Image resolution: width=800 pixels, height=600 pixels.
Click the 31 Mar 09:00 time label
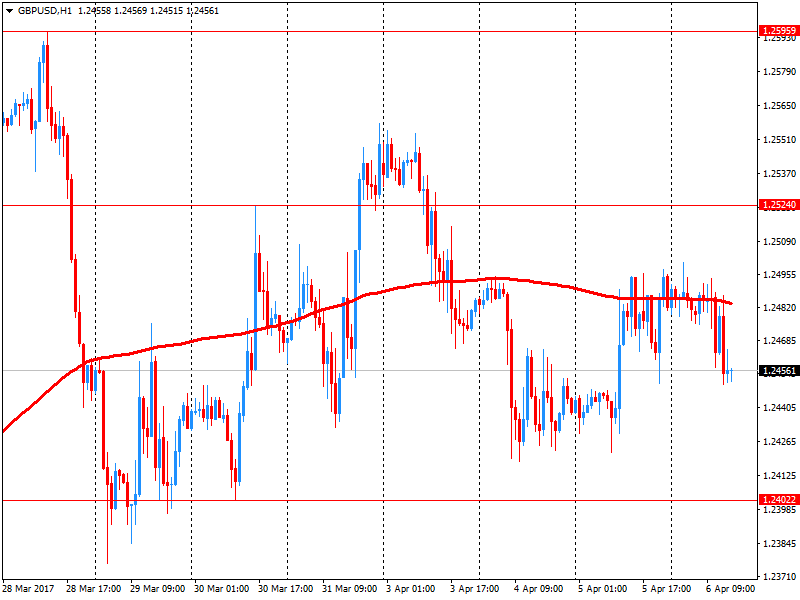[349, 589]
